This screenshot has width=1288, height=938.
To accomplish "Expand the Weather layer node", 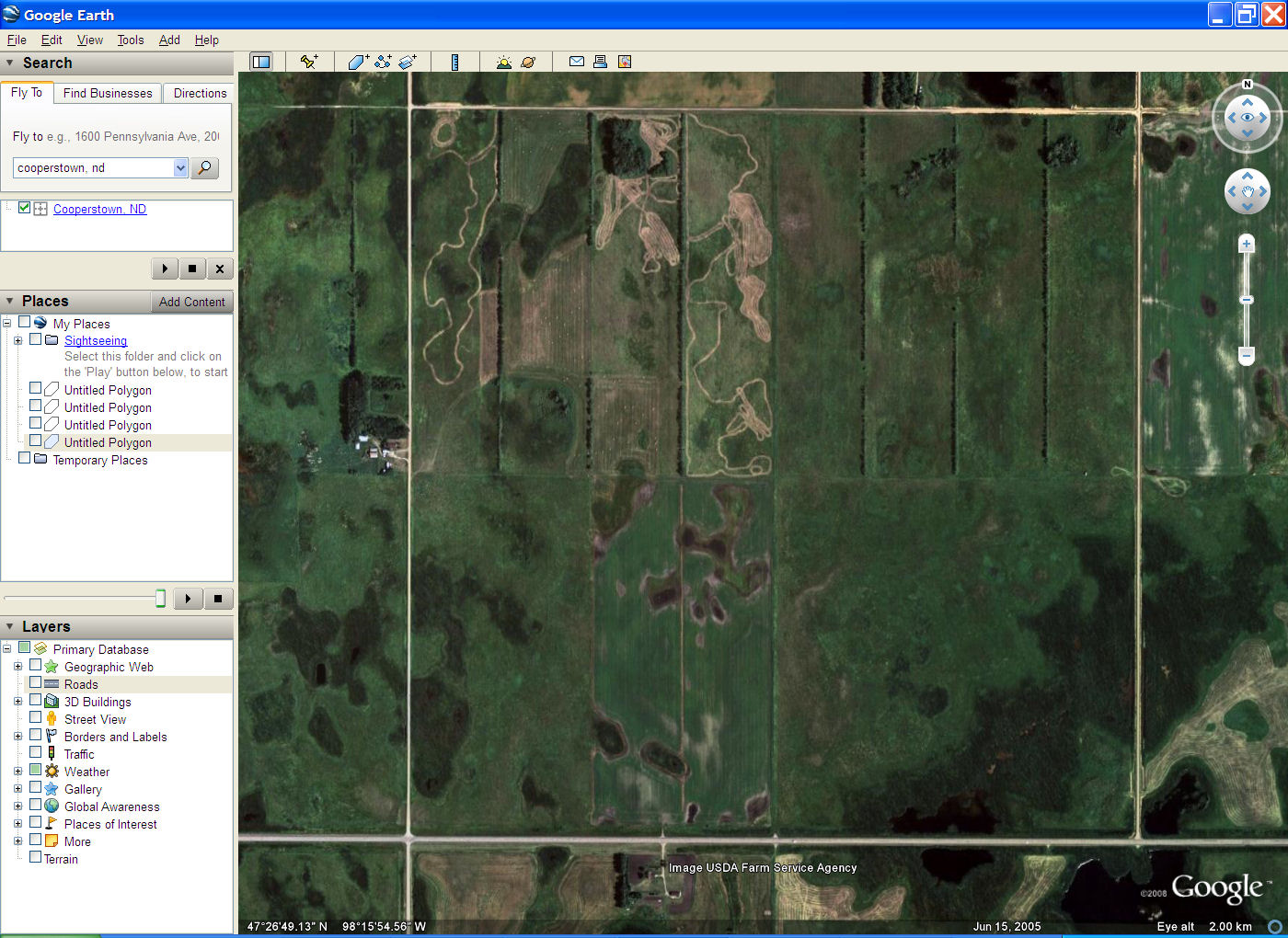I will 17,771.
